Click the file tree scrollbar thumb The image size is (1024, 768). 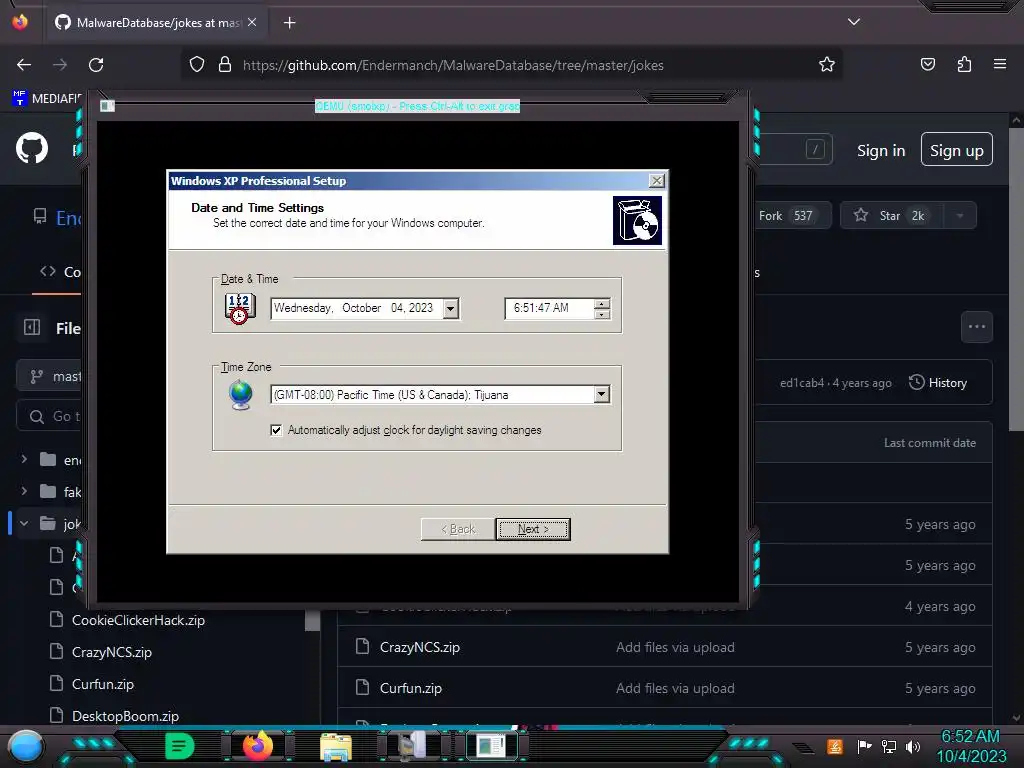313,619
